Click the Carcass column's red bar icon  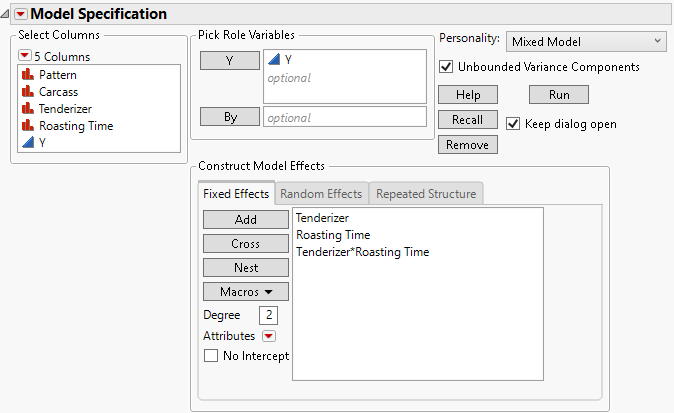coord(28,92)
